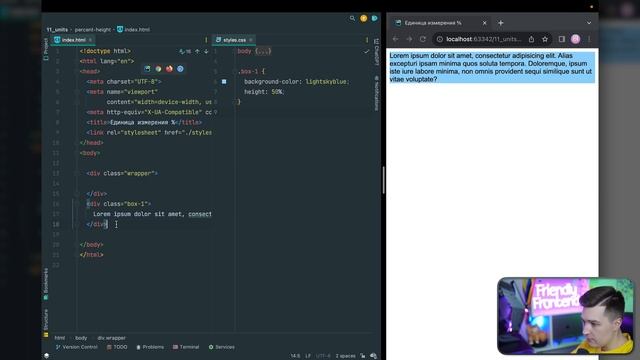The height and width of the screenshot is (360, 640).
Task: Bookmark this page with star icon
Action: pos(545,39)
